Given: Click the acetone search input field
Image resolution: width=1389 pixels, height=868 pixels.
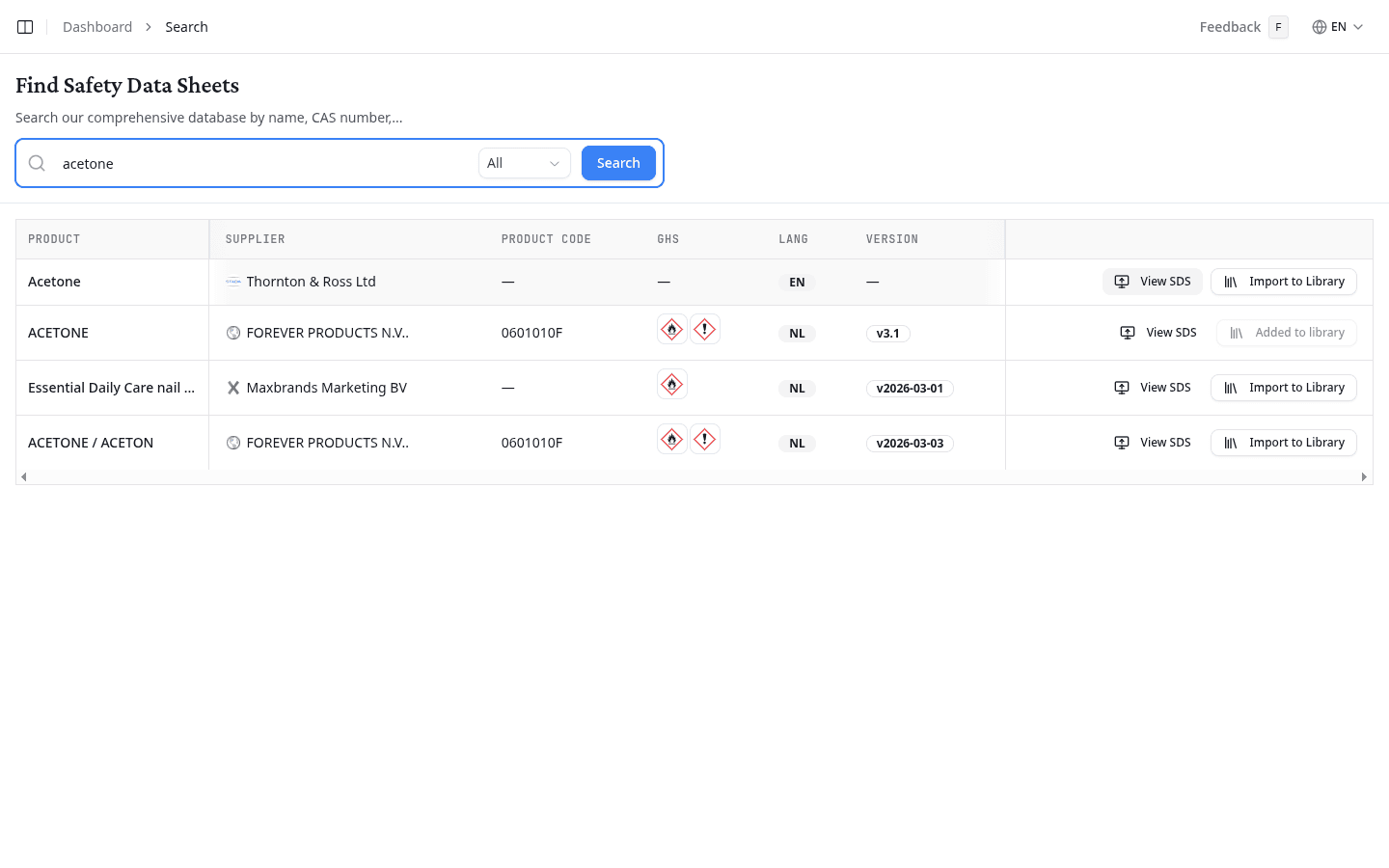Looking at the screenshot, I should (260, 164).
